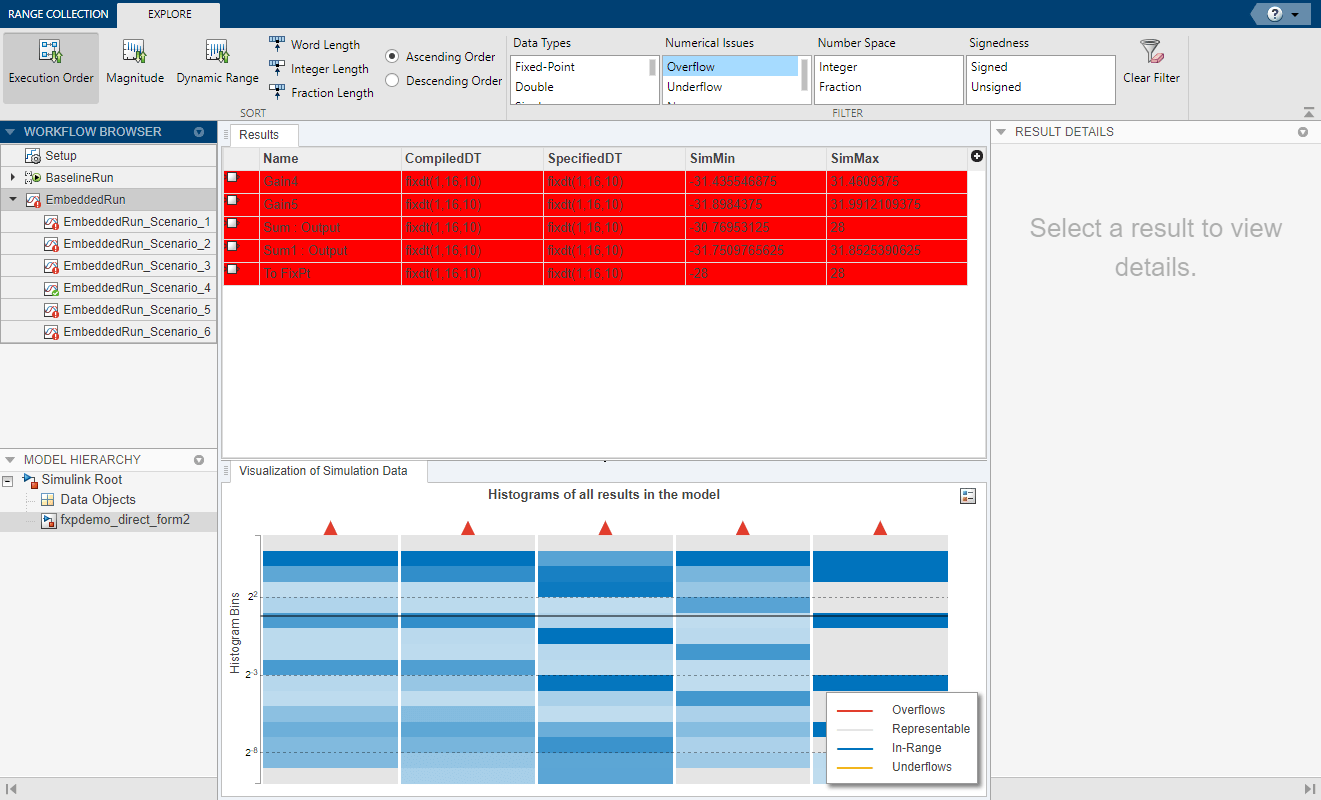Sort results by Dynamic Range
Viewport: 1321px width, 800px height.
click(x=217, y=52)
